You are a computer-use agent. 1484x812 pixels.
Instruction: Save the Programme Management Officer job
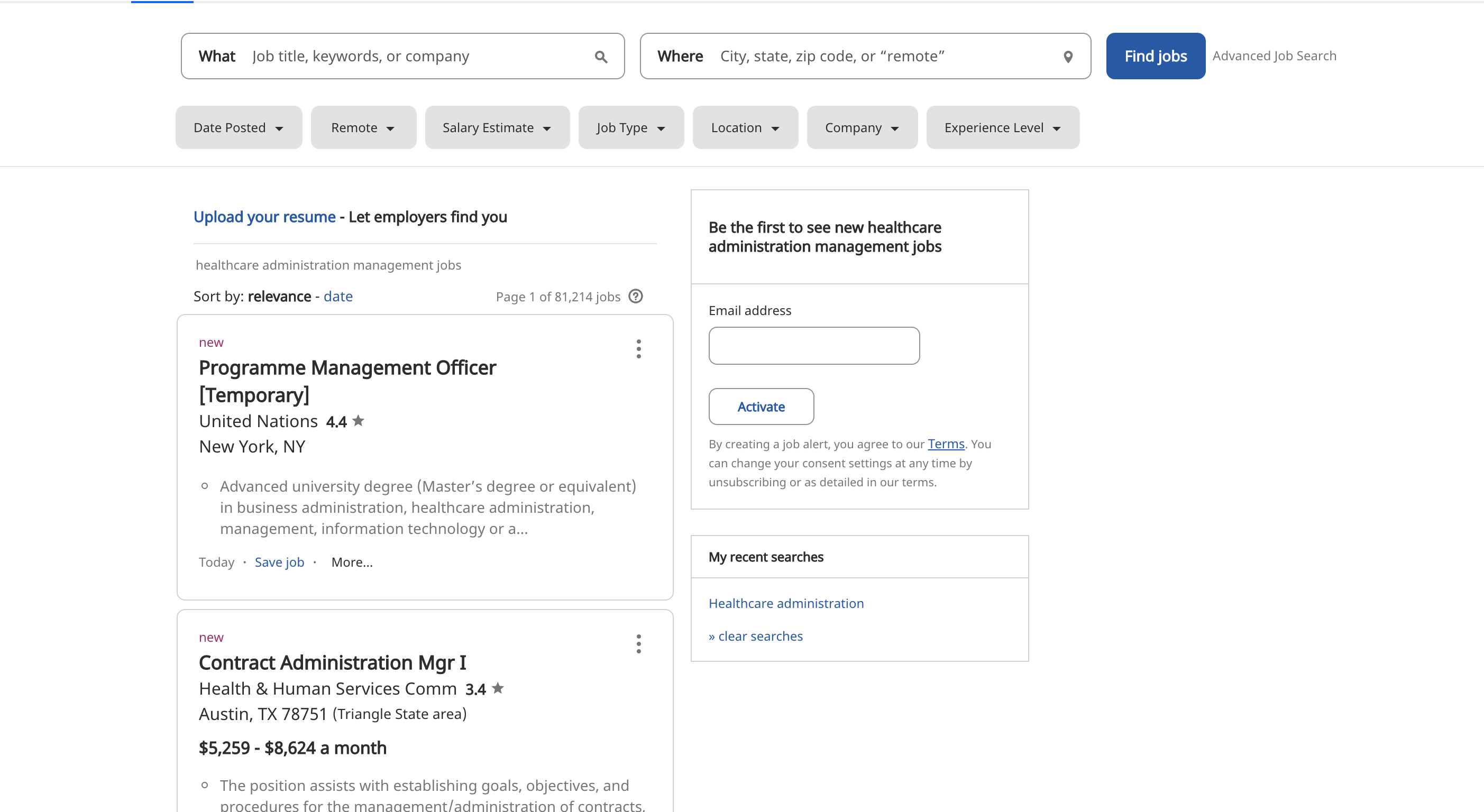click(279, 562)
